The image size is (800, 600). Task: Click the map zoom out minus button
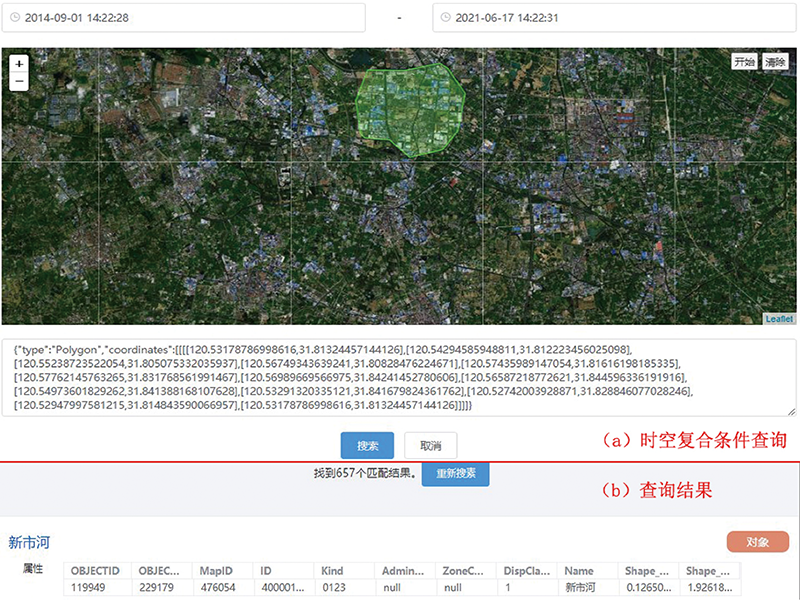point(19,82)
